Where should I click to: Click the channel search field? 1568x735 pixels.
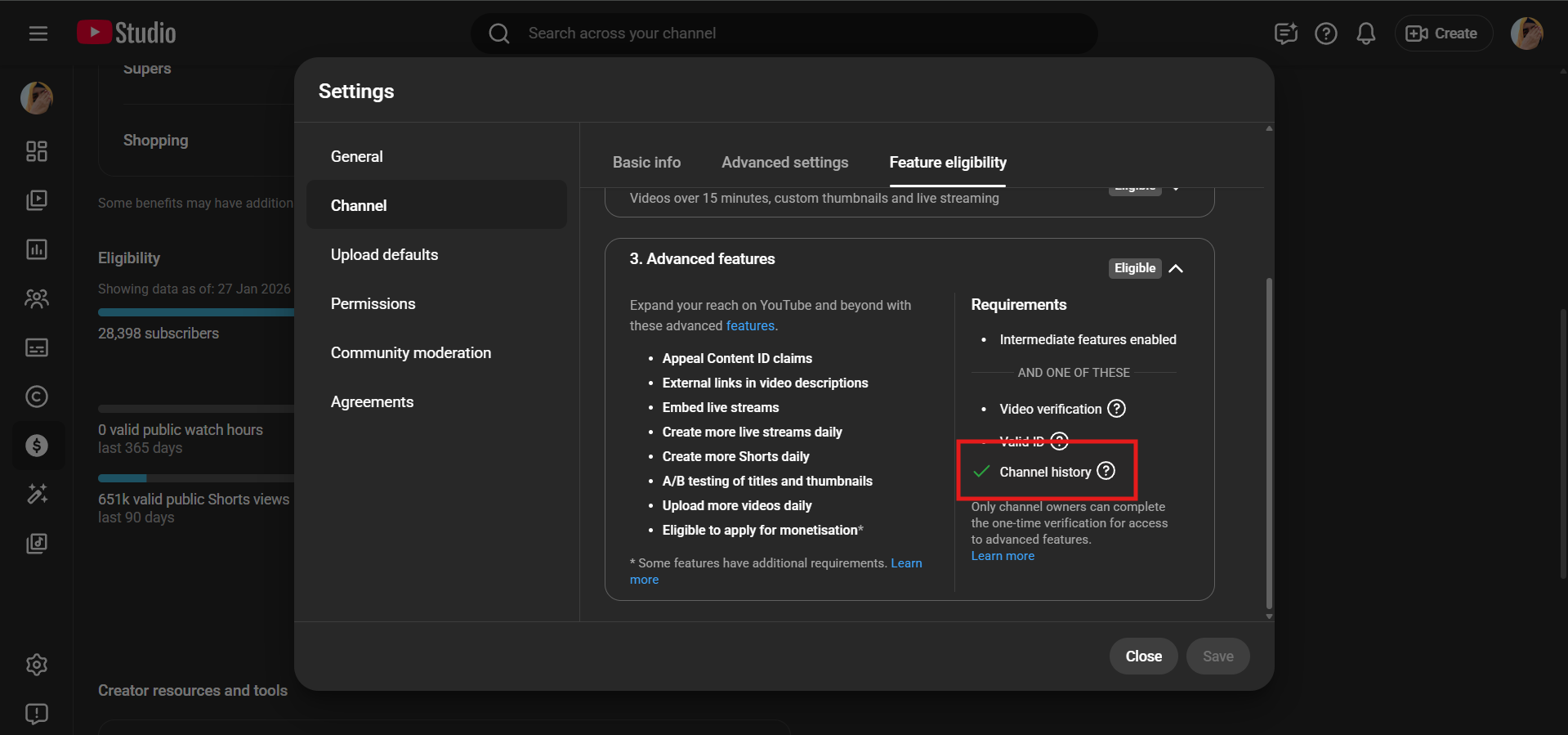[784, 34]
